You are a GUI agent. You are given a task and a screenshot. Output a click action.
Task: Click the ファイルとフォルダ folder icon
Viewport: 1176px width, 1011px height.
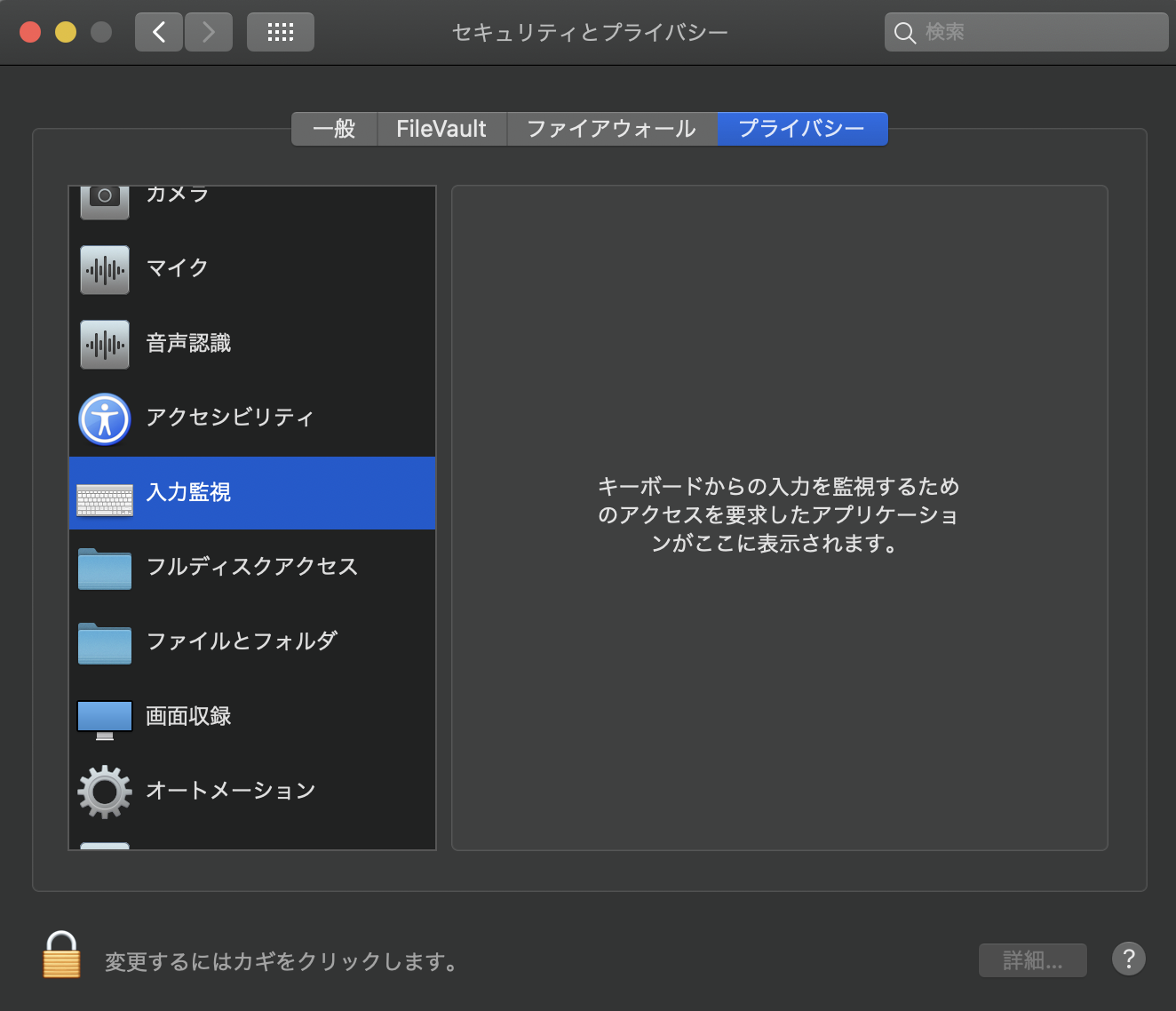pos(105,643)
